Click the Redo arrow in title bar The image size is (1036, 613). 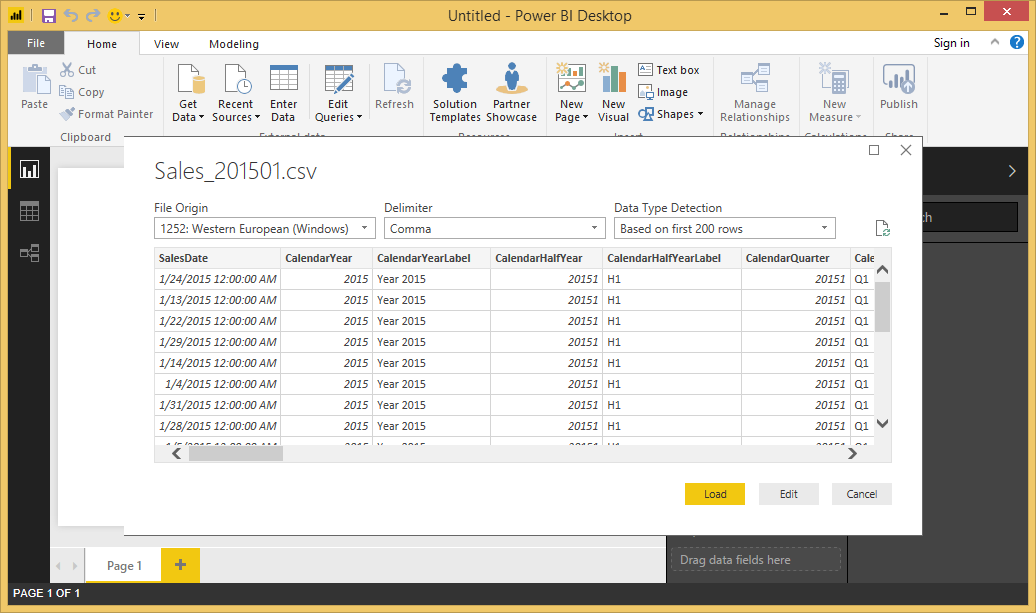(x=93, y=15)
